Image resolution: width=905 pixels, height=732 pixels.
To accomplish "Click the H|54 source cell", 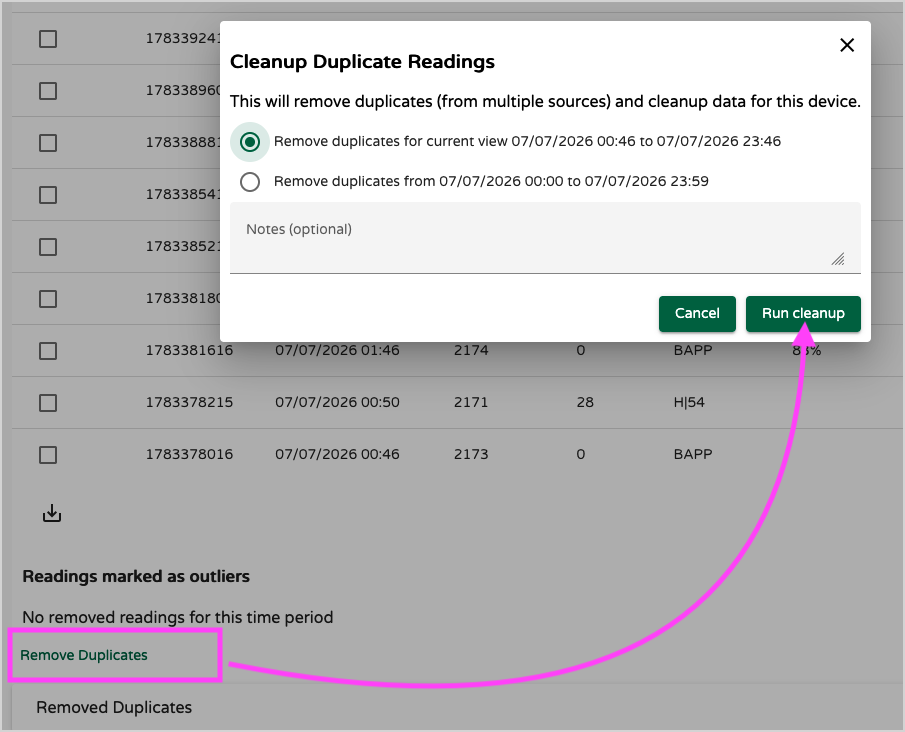I will tap(689, 402).
